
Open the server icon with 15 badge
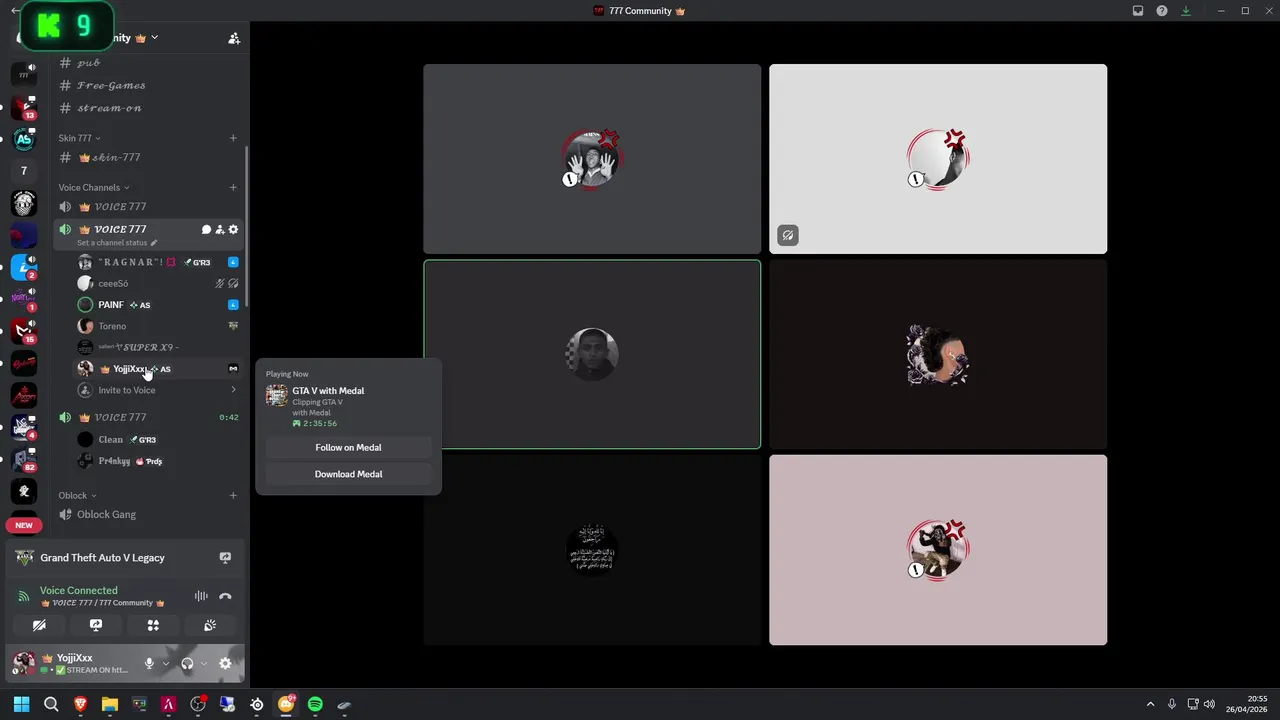24,331
